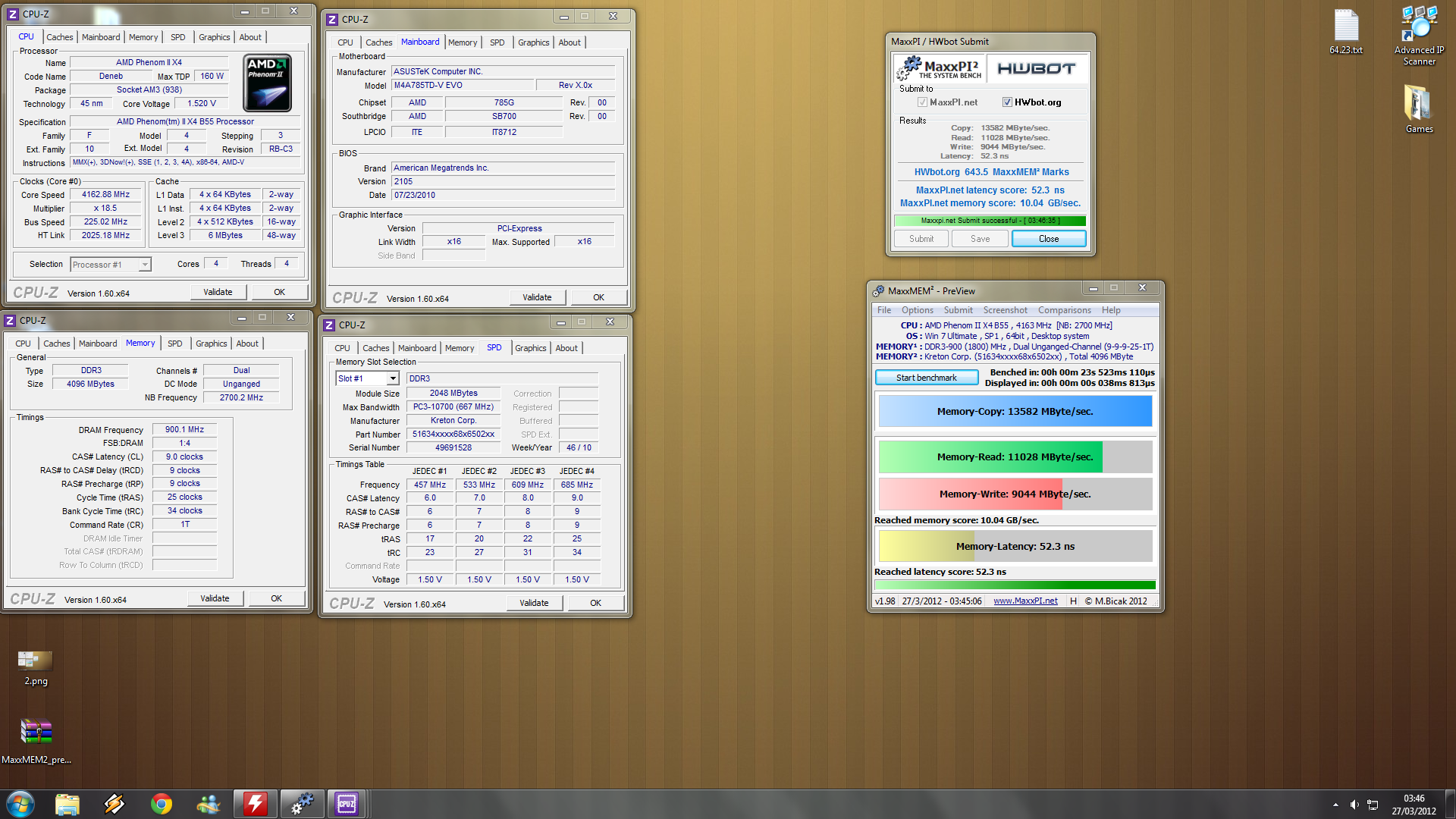Click the purple CPU-Z taskbar icon
The width and height of the screenshot is (1456, 819).
347,804
